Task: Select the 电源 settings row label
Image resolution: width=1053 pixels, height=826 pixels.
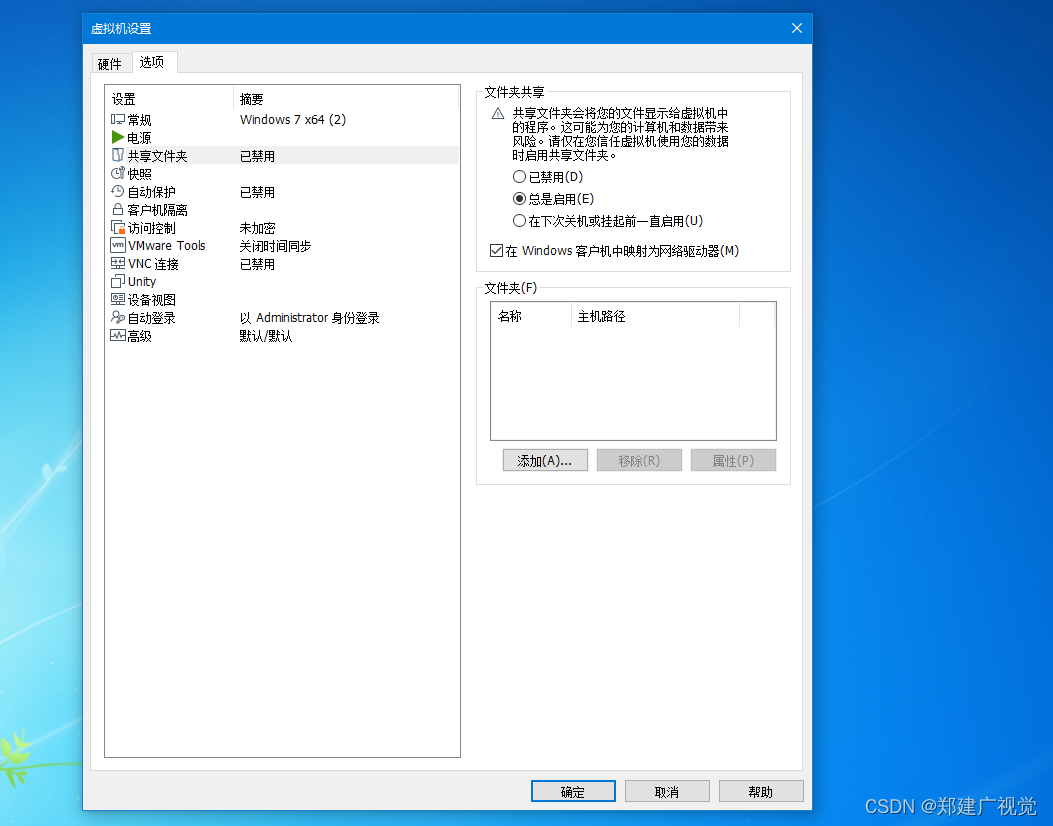Action: [140, 138]
